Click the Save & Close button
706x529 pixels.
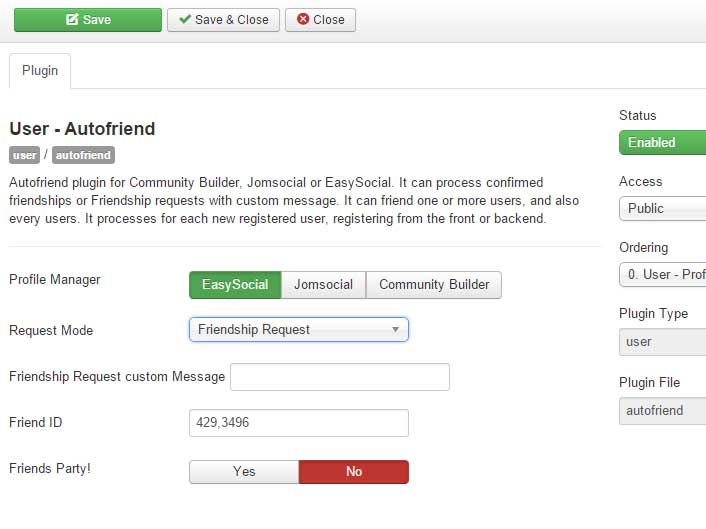(x=223, y=20)
